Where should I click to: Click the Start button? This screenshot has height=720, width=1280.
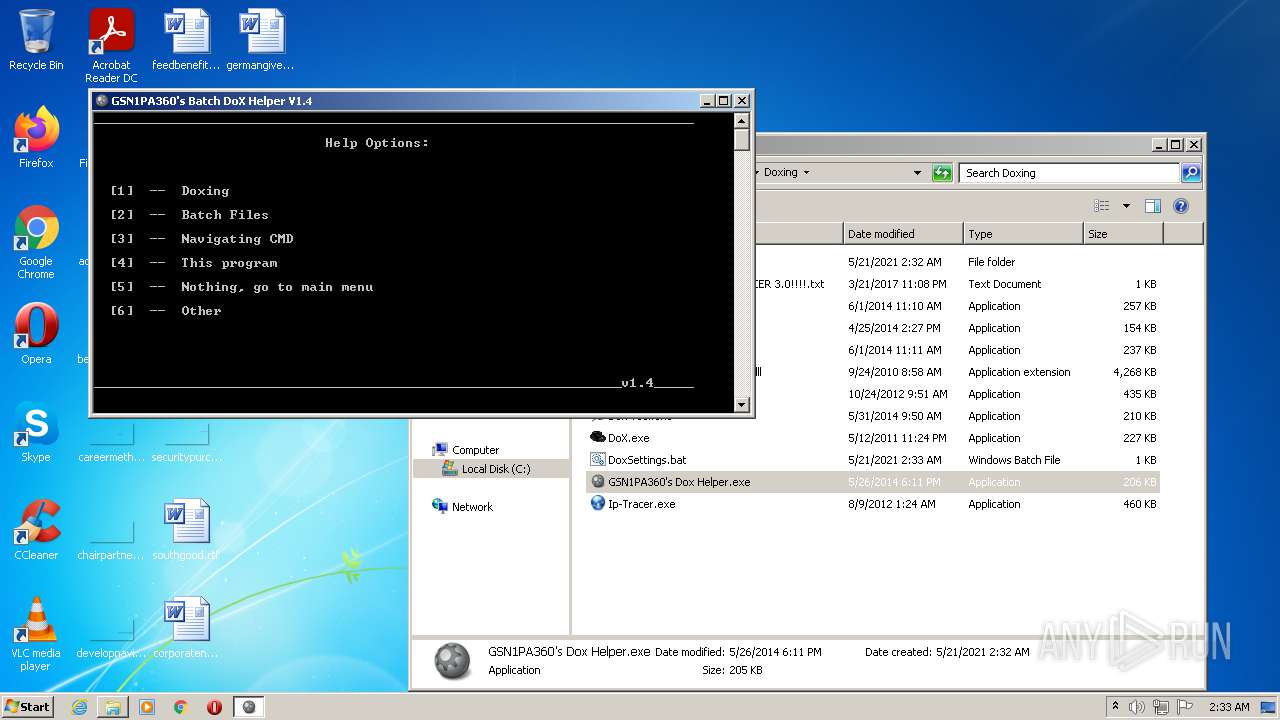pos(27,707)
